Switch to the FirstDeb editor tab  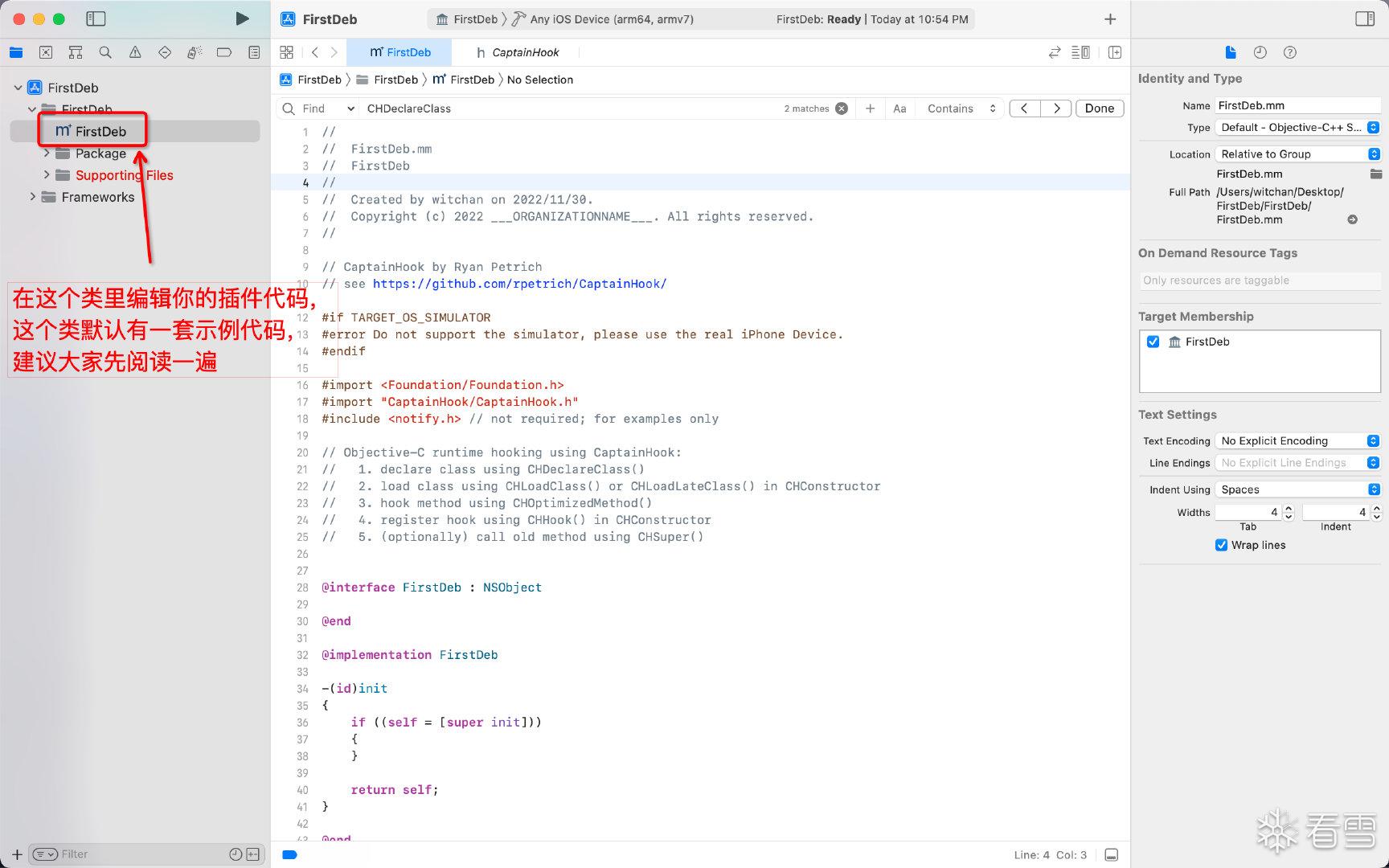coord(399,52)
